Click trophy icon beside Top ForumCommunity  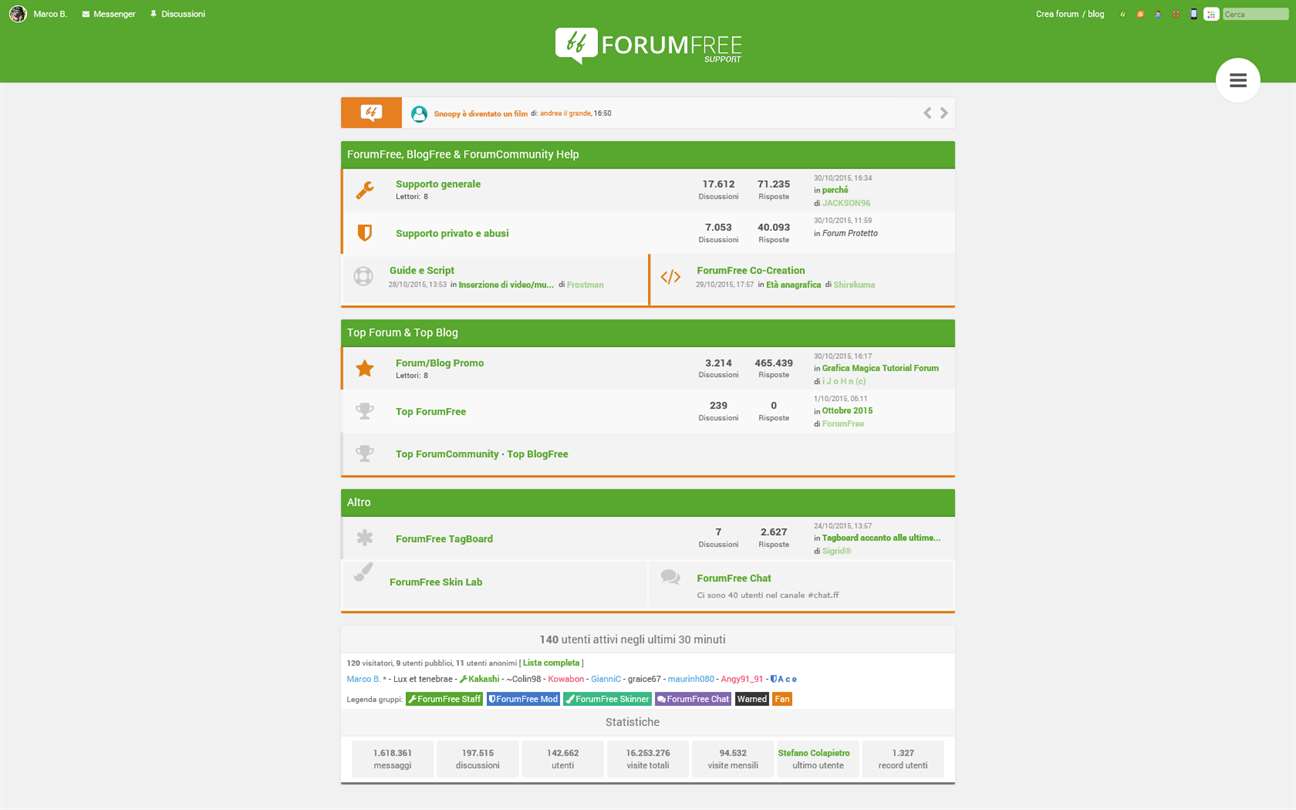click(x=365, y=454)
